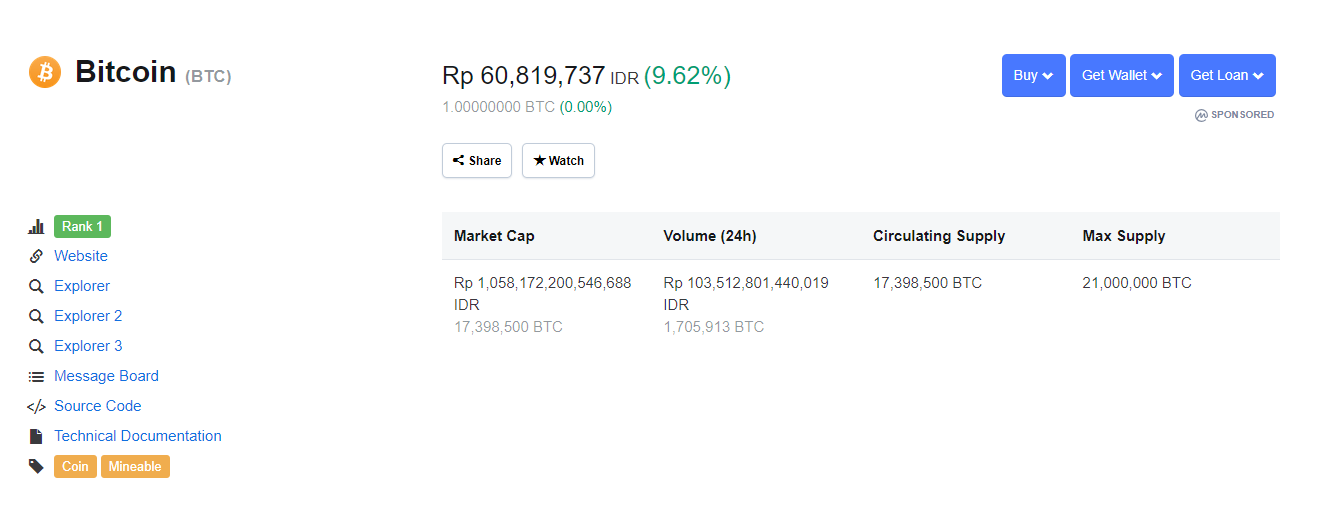Image resolution: width=1319 pixels, height=506 pixels.
Task: Open the Website link
Action: [81, 256]
